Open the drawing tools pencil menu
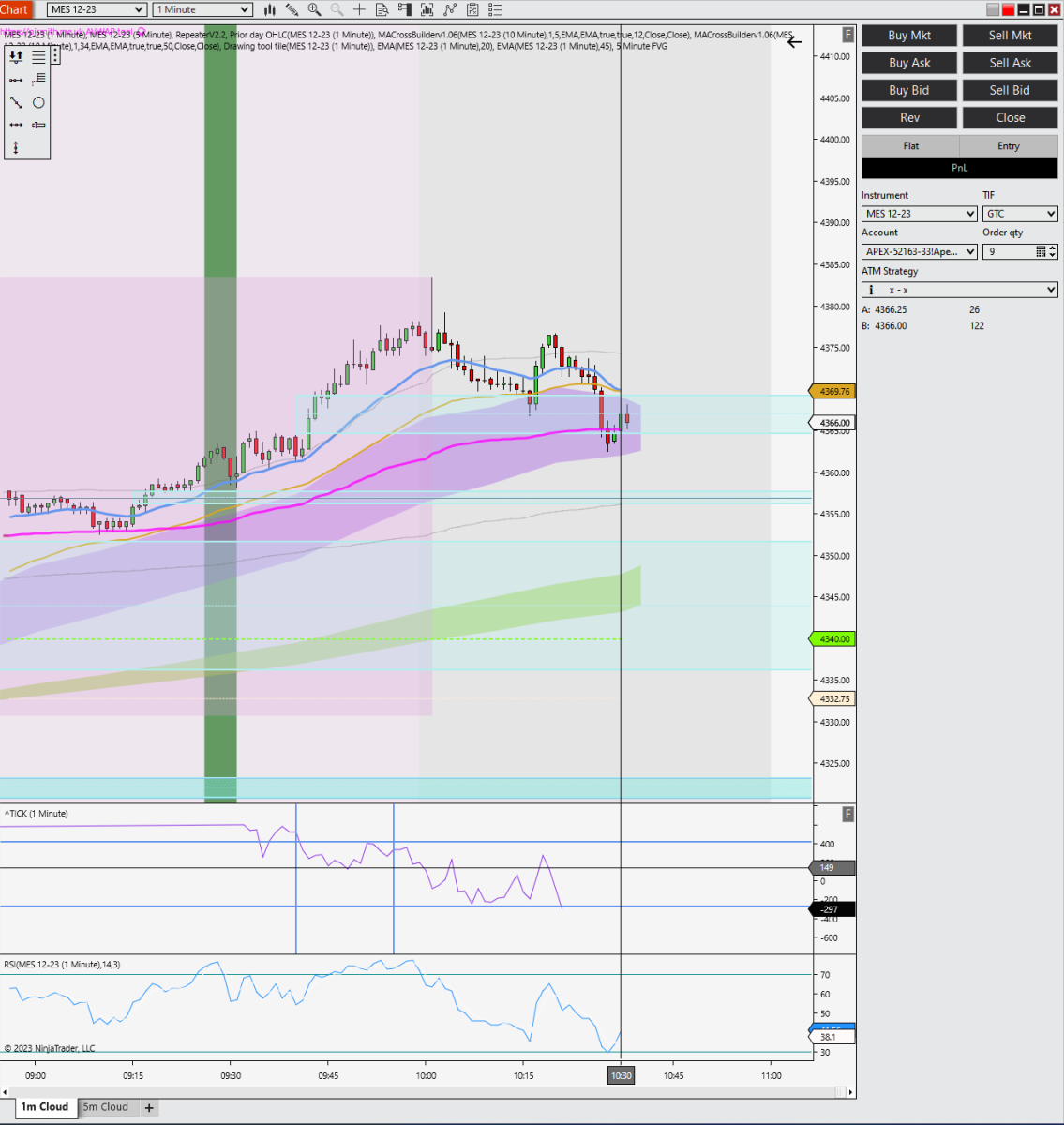Viewport: 1064px width, 1125px height. (292, 9)
